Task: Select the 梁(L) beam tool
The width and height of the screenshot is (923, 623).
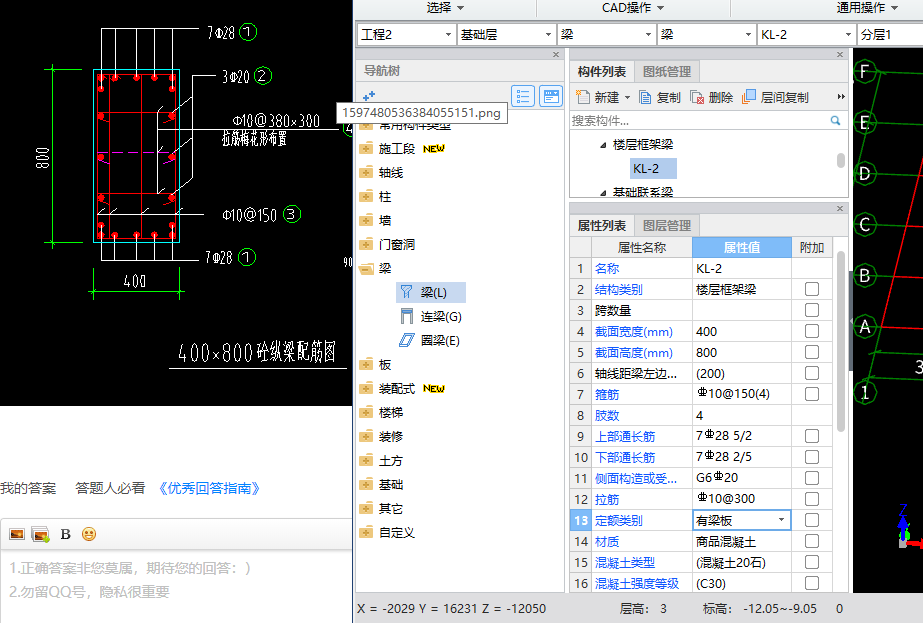Action: [x=431, y=293]
